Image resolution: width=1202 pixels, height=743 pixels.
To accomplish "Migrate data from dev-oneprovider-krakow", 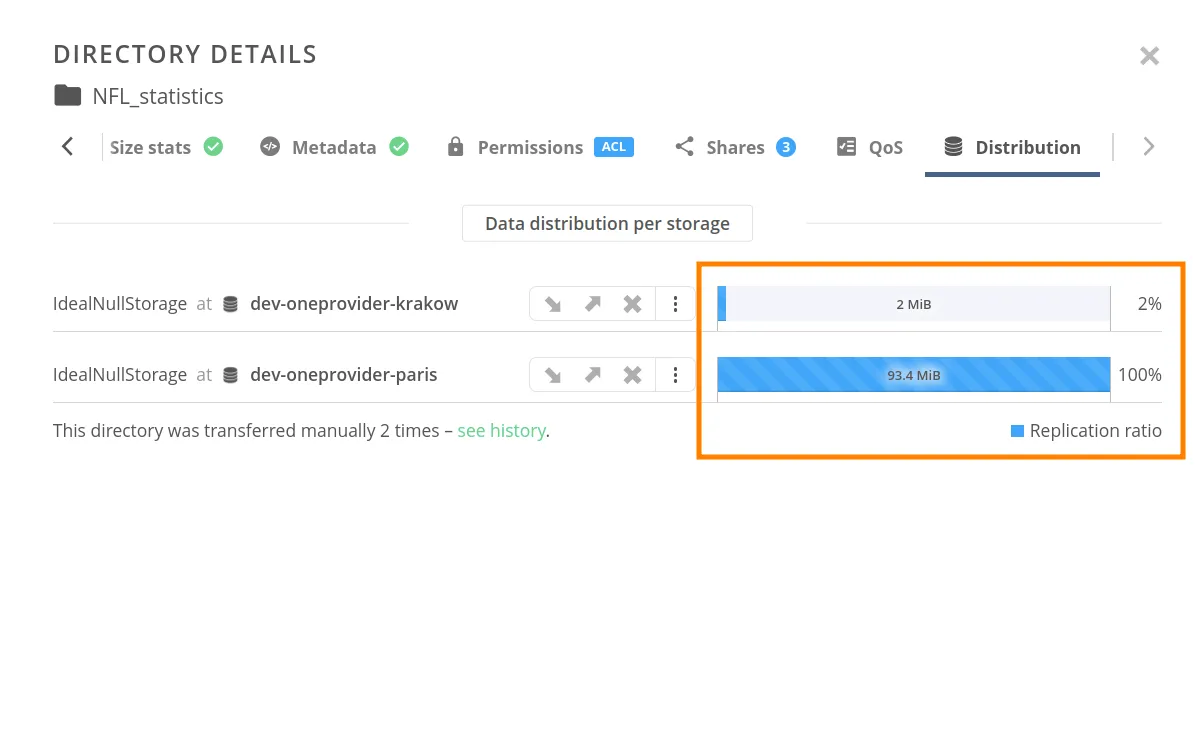I will 592,303.
